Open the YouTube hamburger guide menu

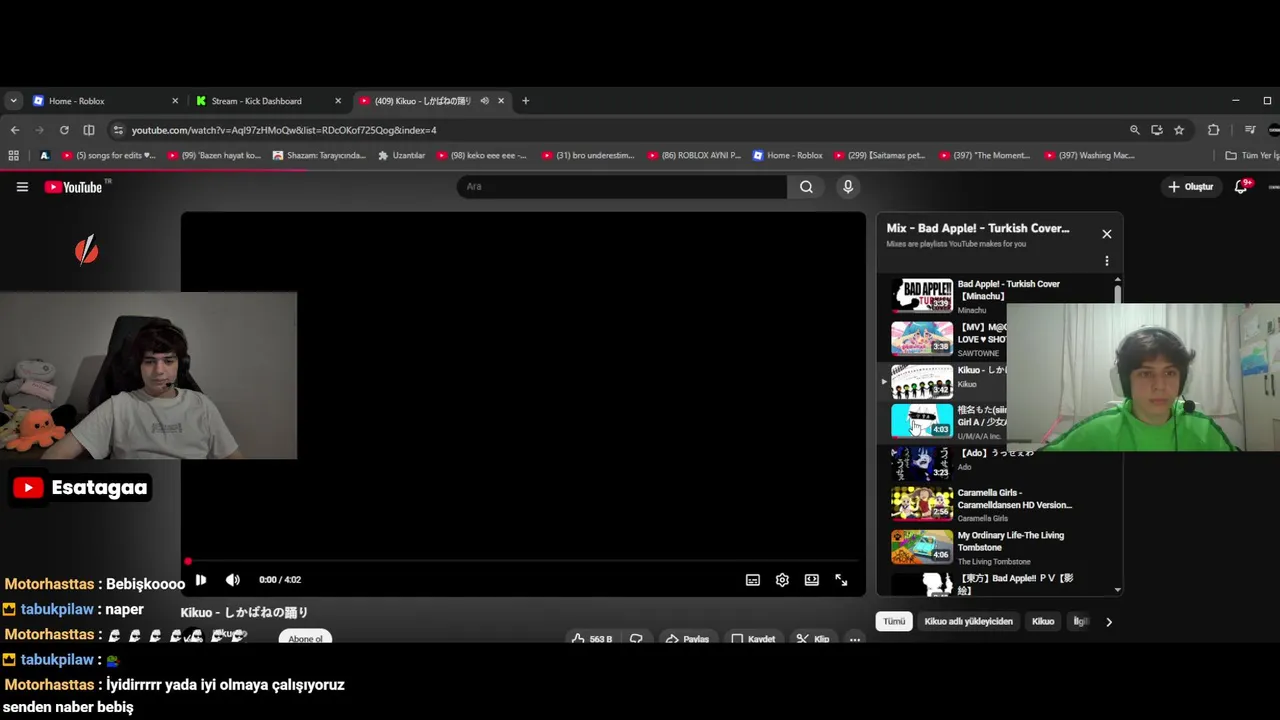point(22,187)
